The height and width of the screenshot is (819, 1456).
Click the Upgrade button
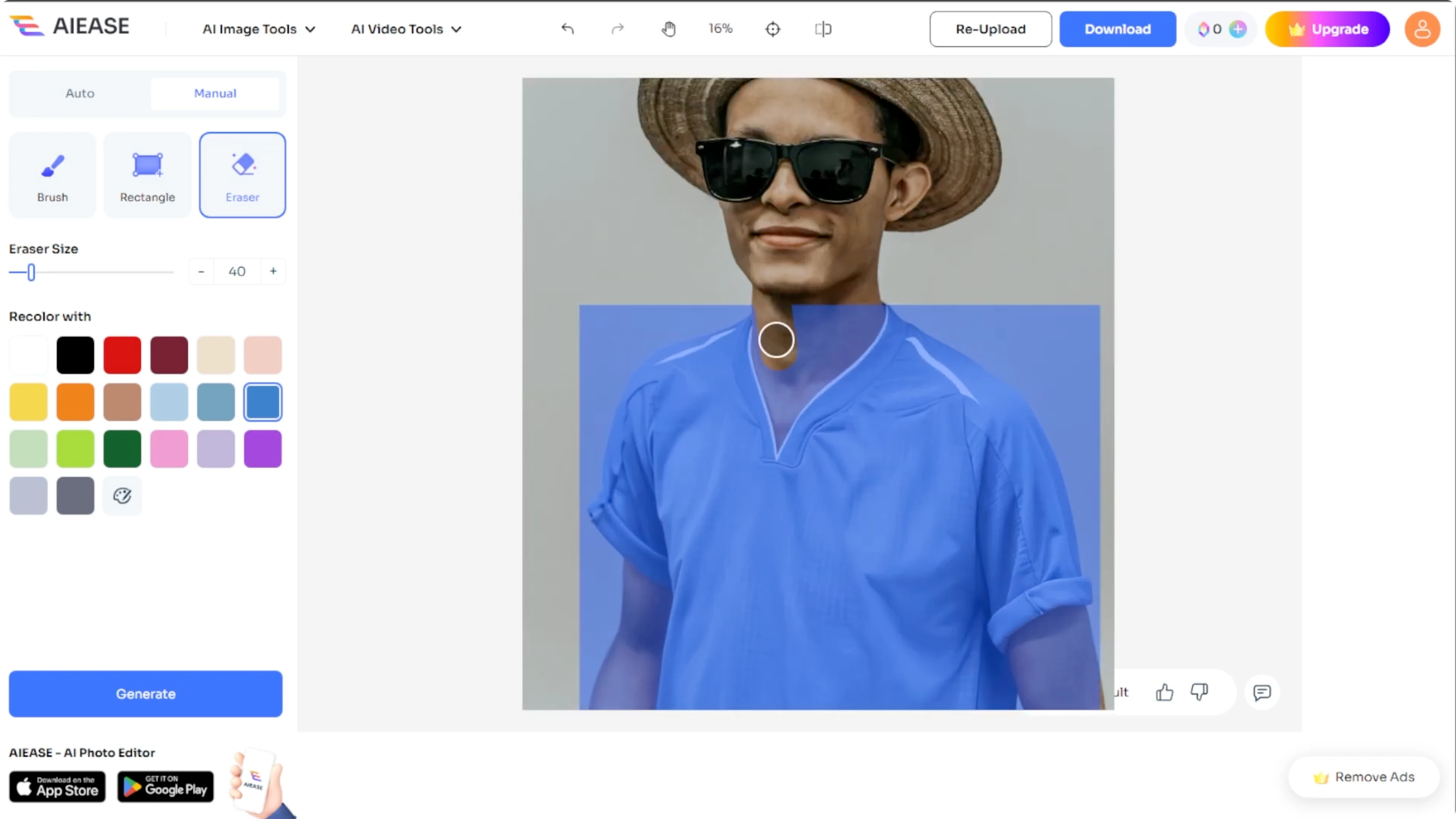(1327, 29)
